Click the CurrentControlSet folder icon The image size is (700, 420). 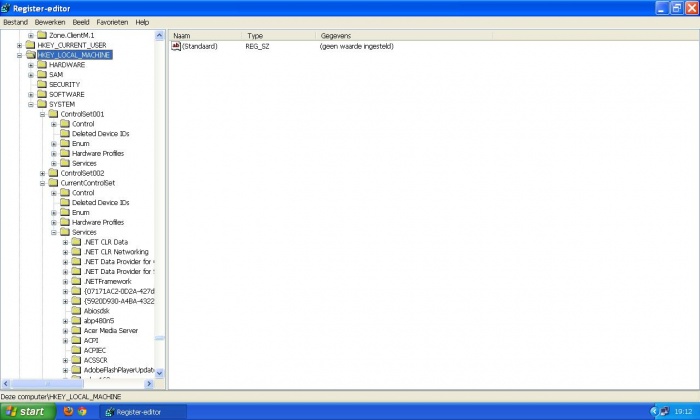(54, 183)
